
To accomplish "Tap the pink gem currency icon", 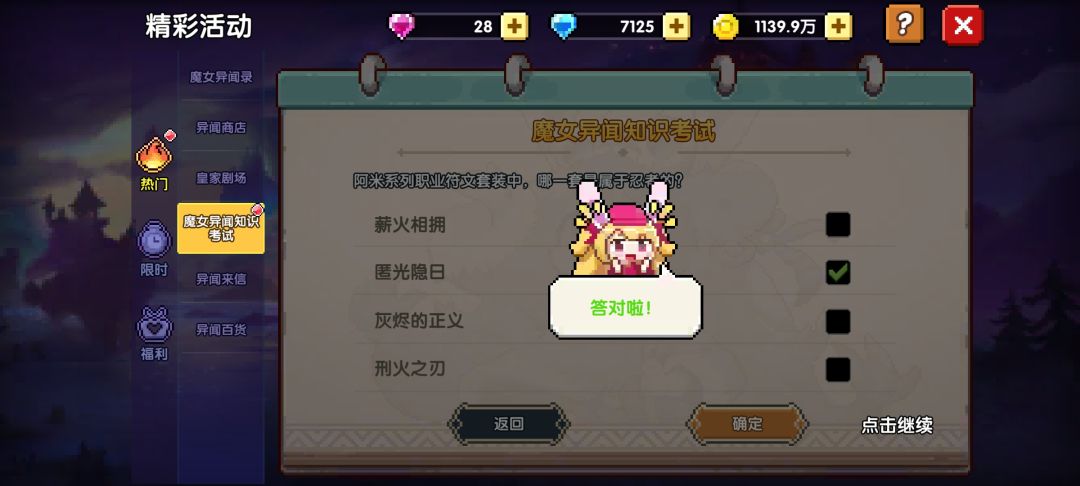I will (402, 27).
